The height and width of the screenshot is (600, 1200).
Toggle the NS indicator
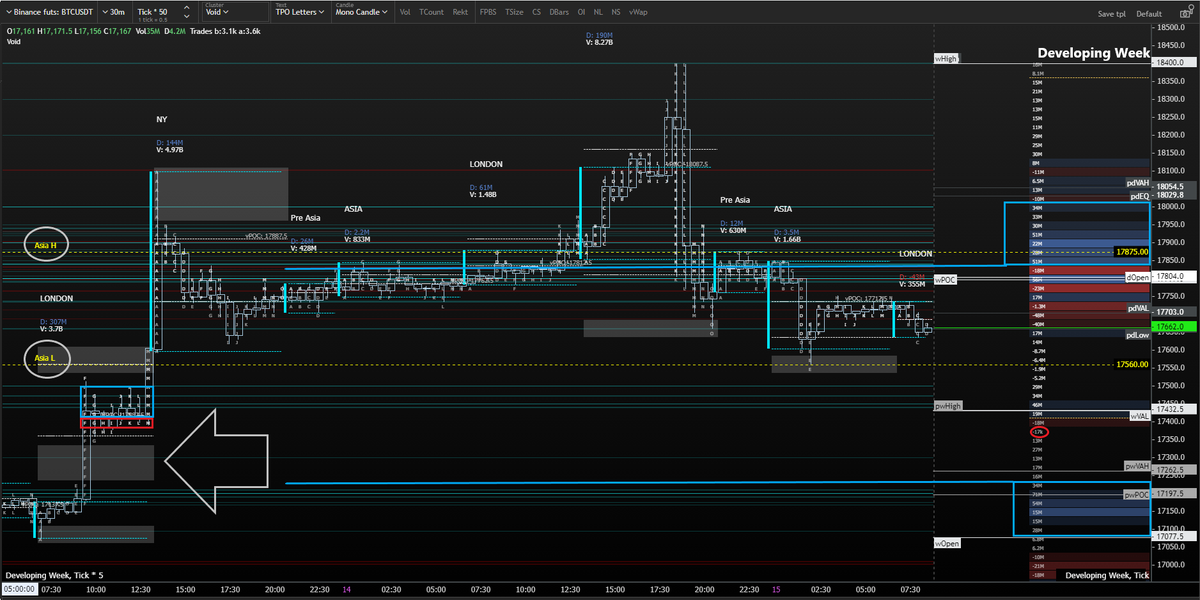point(615,12)
